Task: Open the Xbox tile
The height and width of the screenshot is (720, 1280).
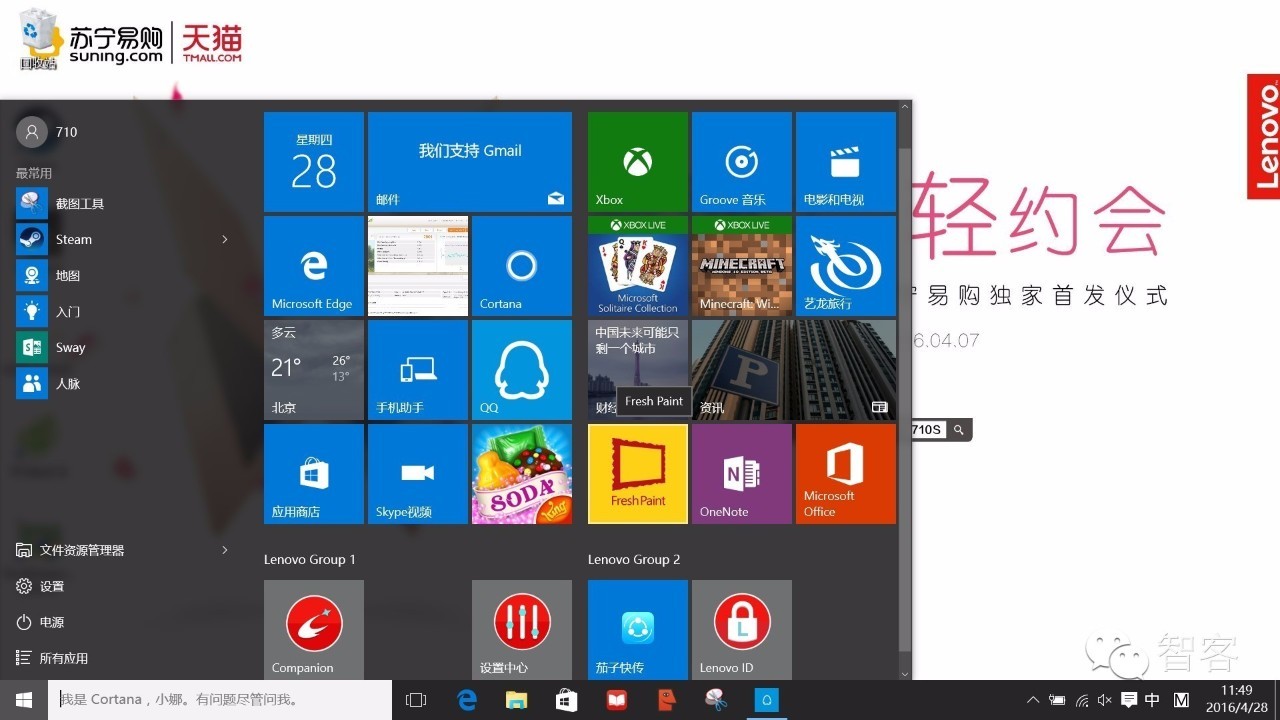Action: click(x=637, y=162)
